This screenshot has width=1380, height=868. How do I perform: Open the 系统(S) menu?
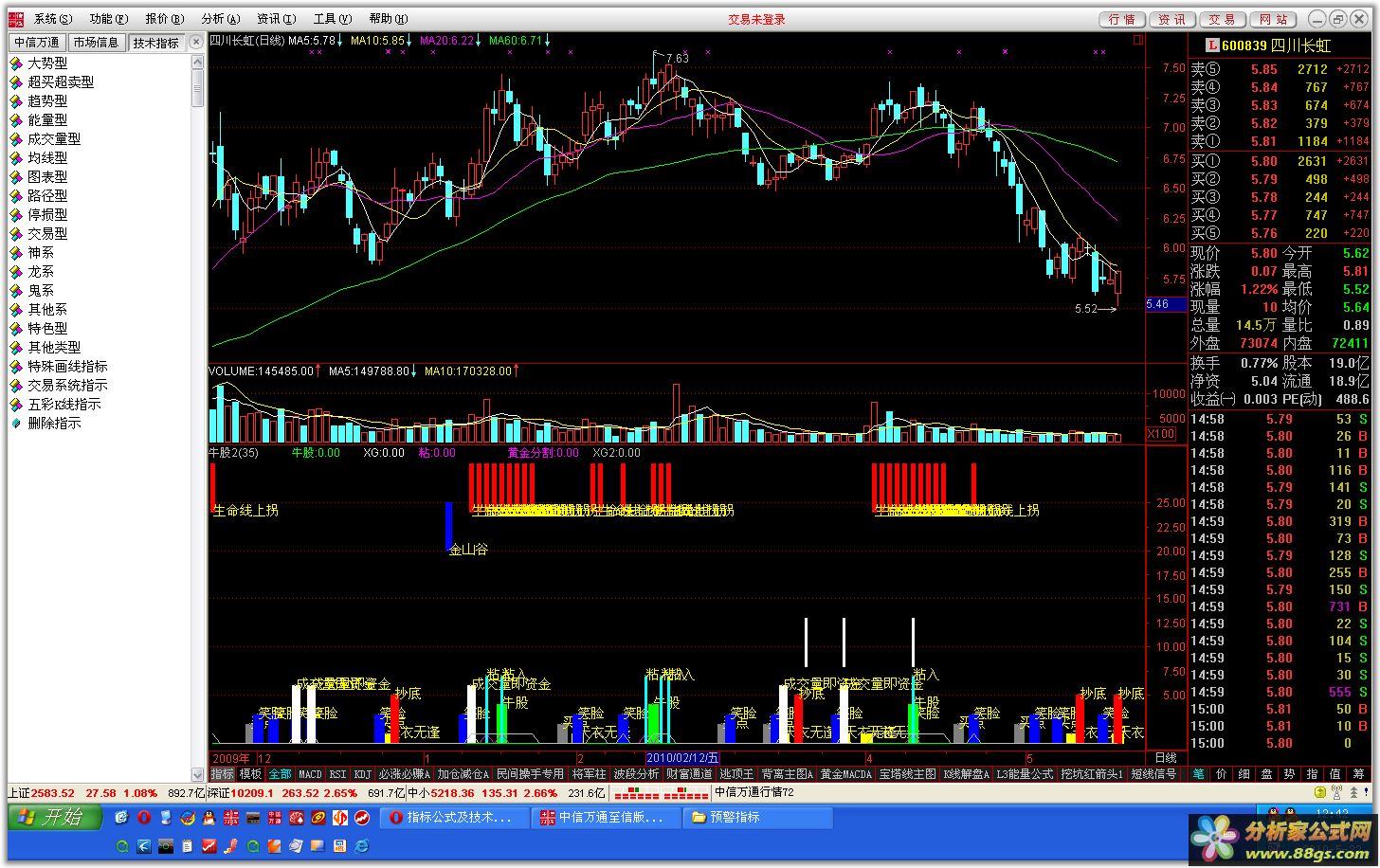point(52,19)
